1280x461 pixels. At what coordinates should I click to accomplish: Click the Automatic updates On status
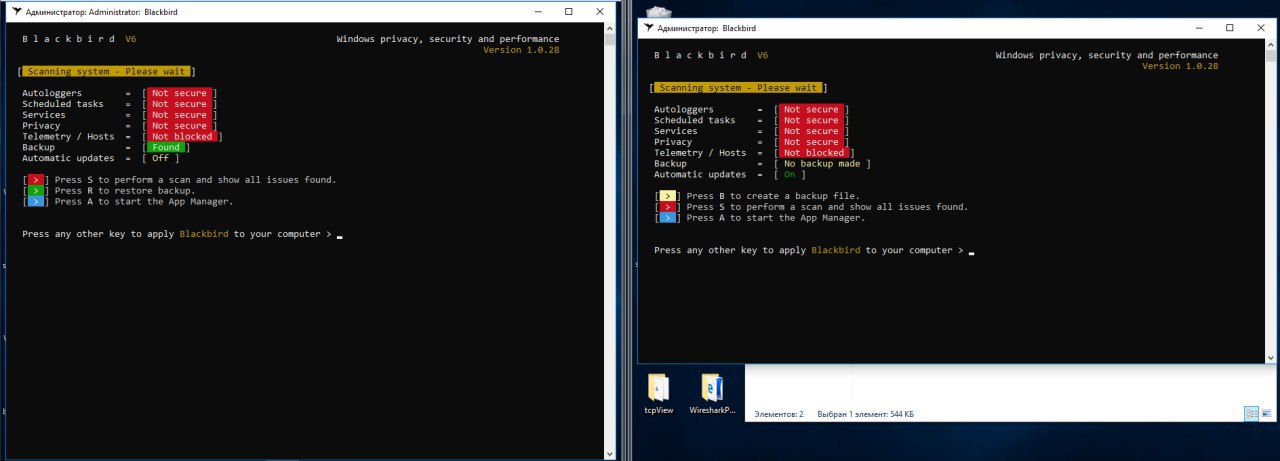coord(789,174)
